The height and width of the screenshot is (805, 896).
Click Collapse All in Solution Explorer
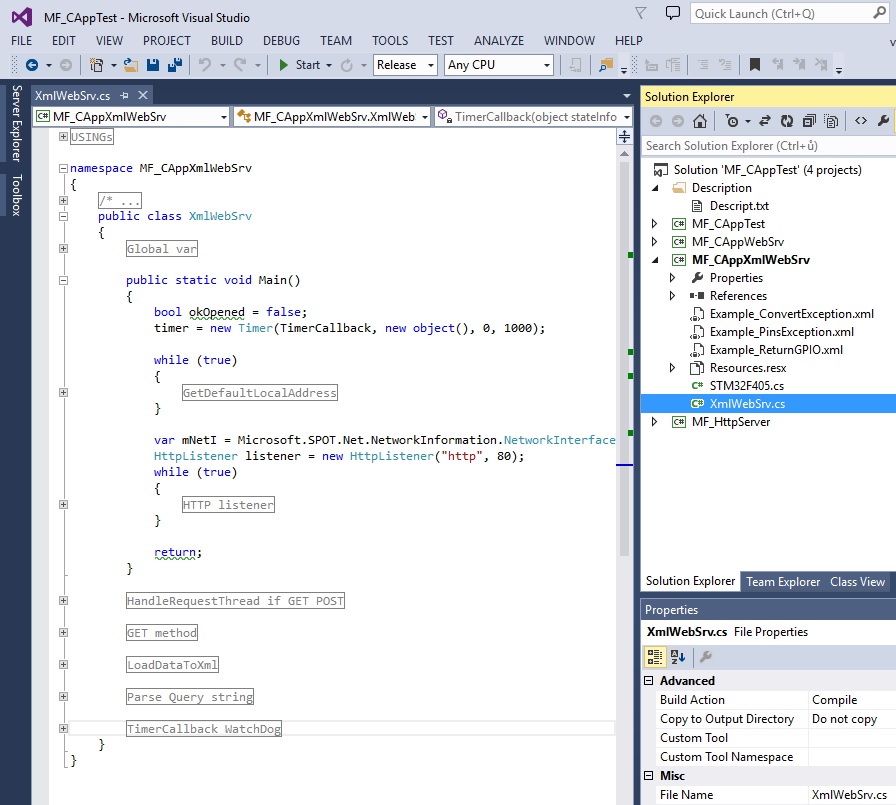(808, 121)
